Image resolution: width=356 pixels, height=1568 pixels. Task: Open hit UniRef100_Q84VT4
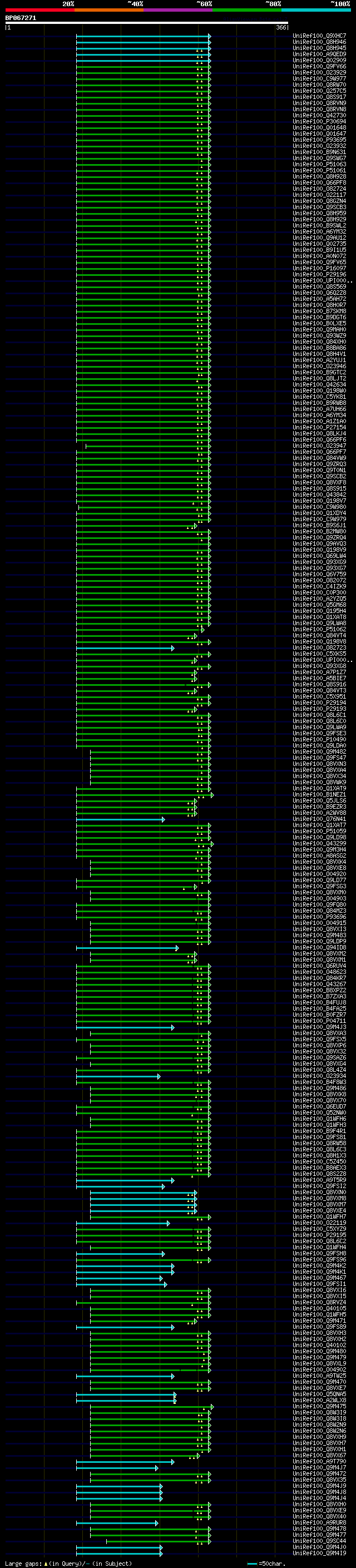tap(319, 635)
